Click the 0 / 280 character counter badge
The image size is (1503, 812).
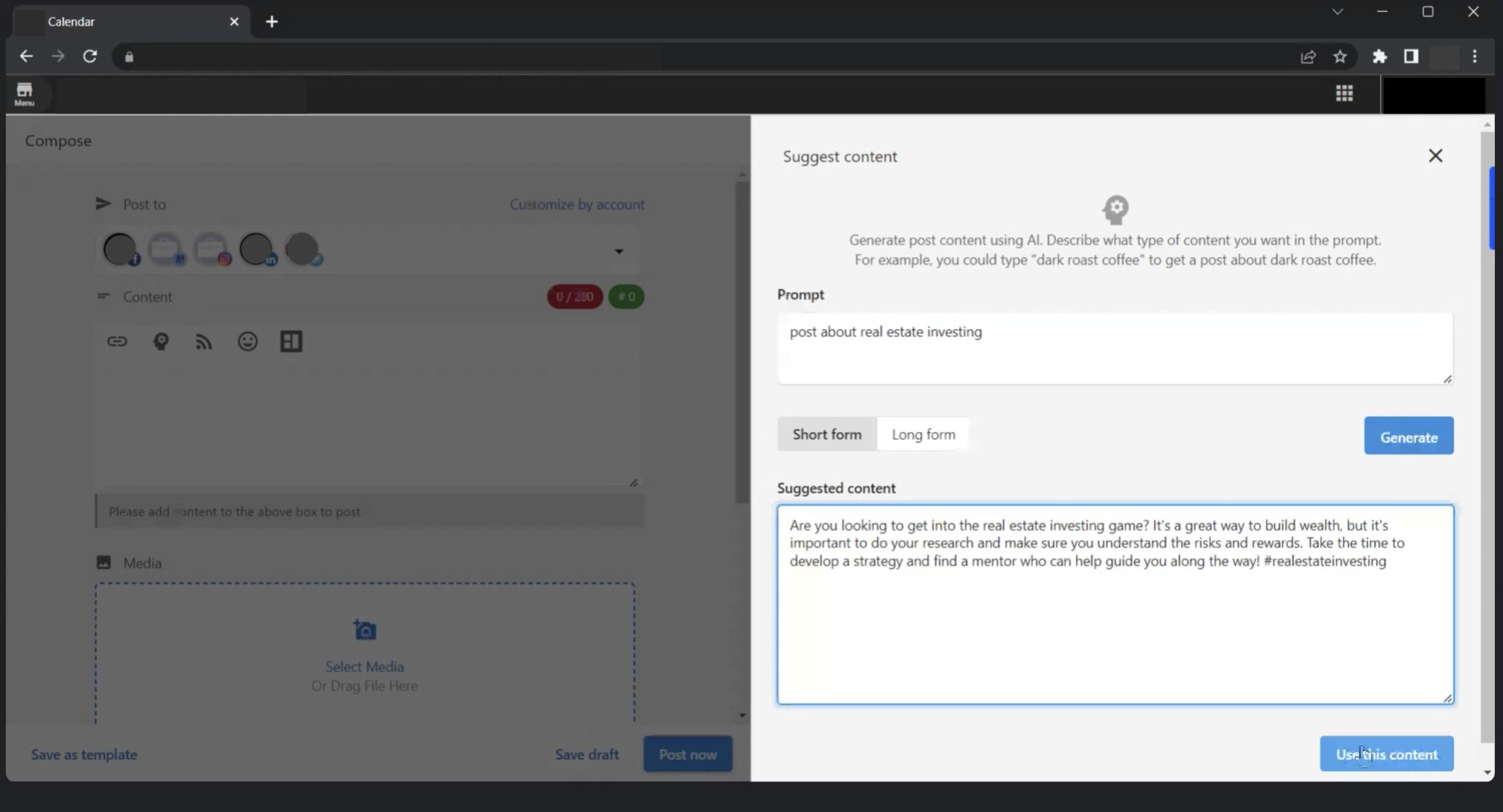[x=575, y=297]
